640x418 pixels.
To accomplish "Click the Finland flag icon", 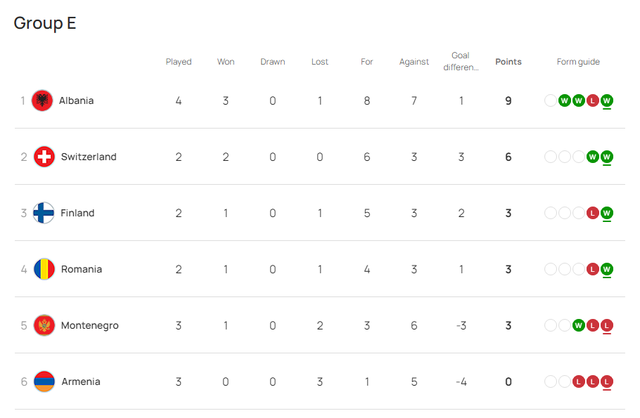I will (x=43, y=213).
